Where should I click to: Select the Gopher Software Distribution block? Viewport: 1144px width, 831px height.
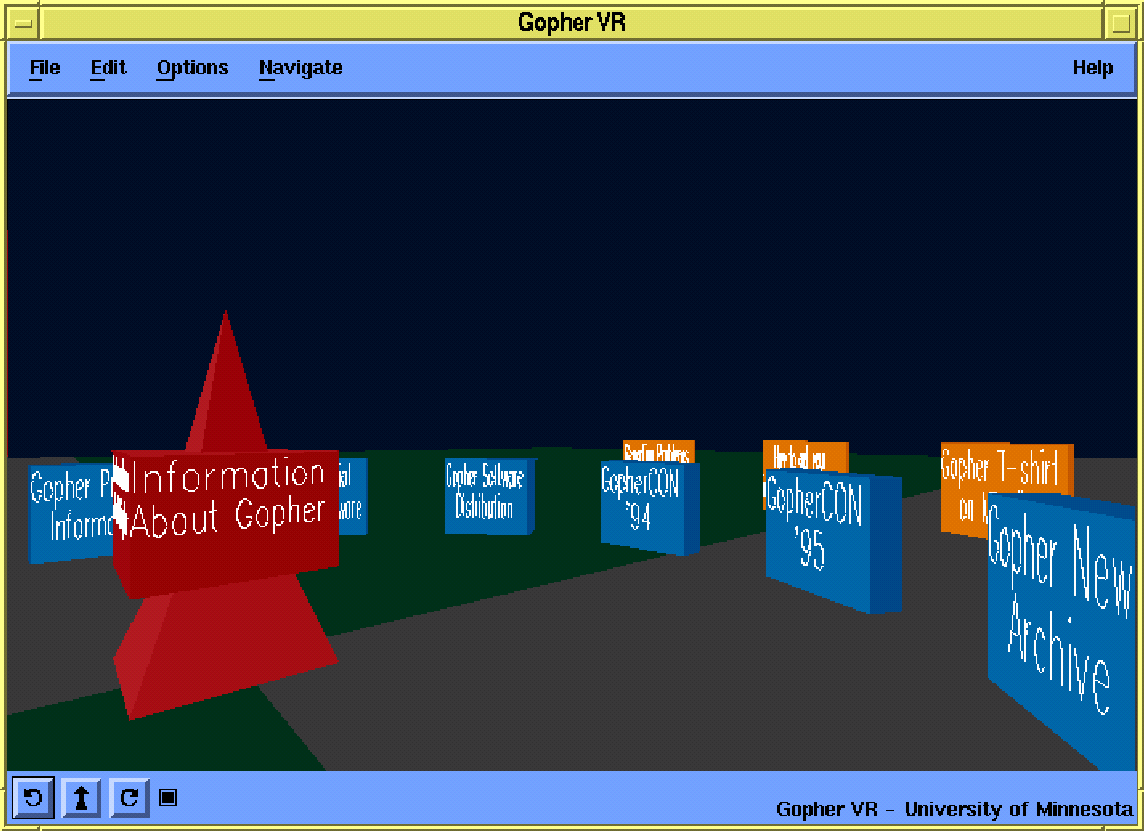click(490, 496)
